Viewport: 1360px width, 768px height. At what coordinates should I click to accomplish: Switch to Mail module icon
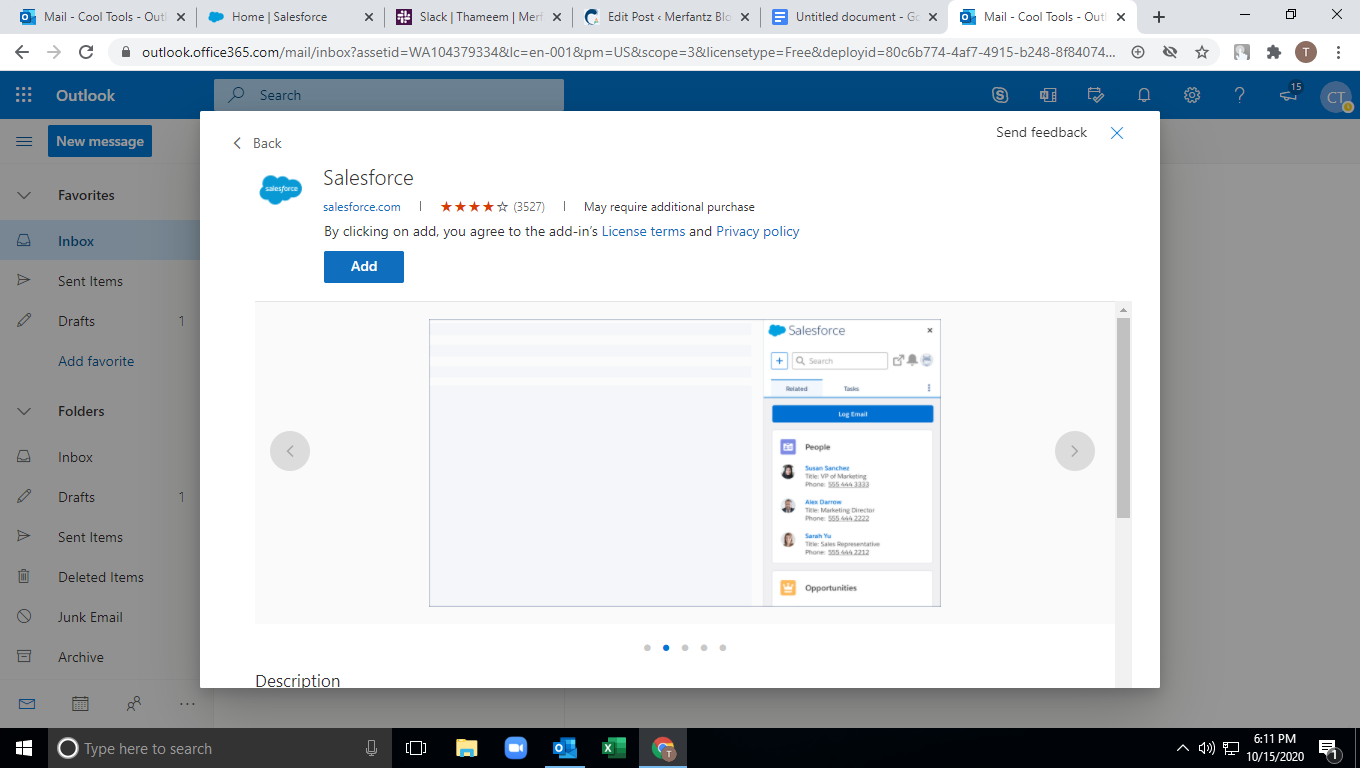click(x=27, y=704)
